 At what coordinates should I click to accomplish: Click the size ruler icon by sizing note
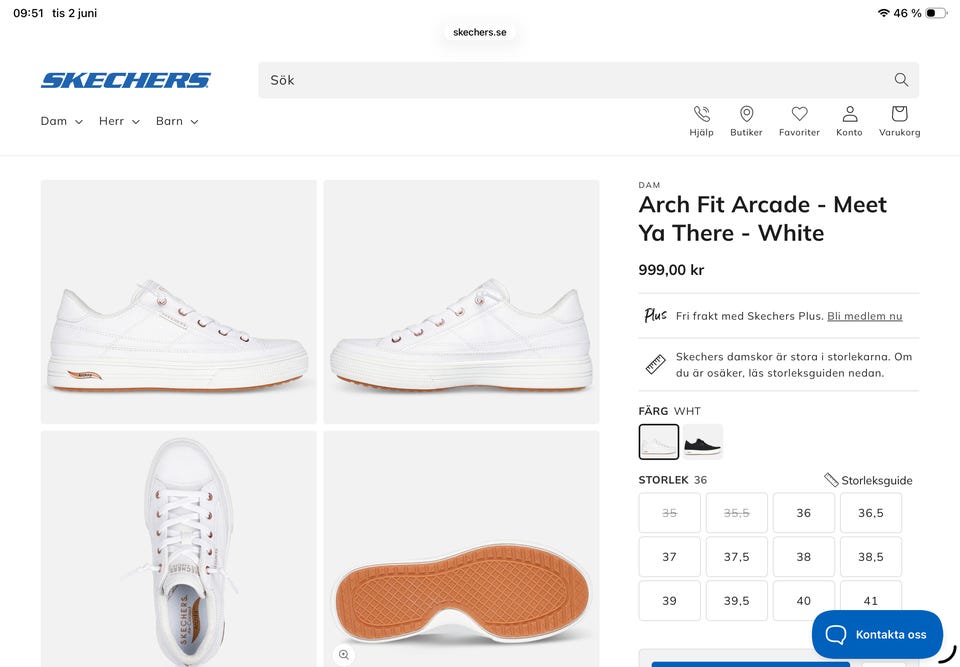(655, 364)
